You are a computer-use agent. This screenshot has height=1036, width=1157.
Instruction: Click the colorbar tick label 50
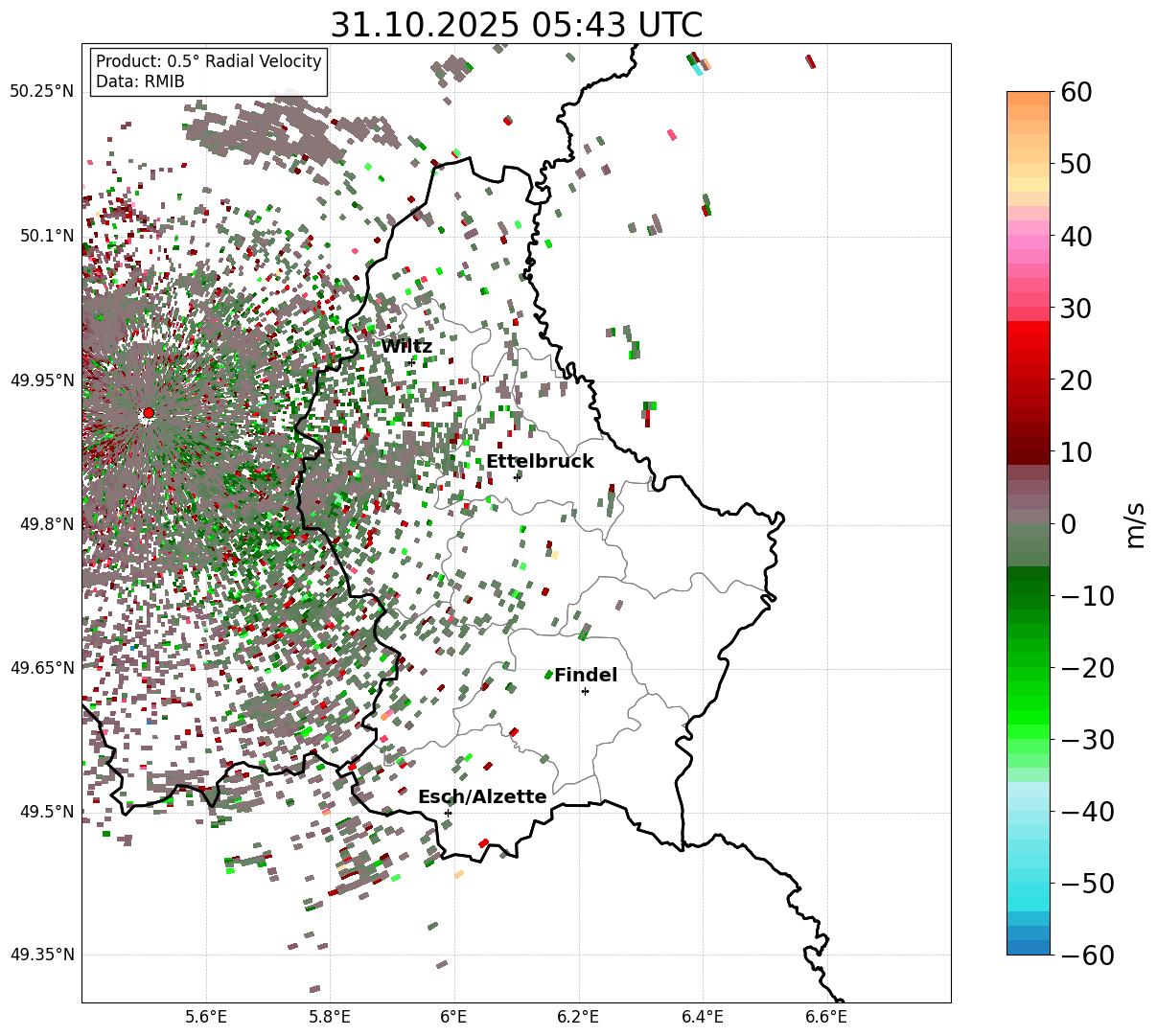1076,164
